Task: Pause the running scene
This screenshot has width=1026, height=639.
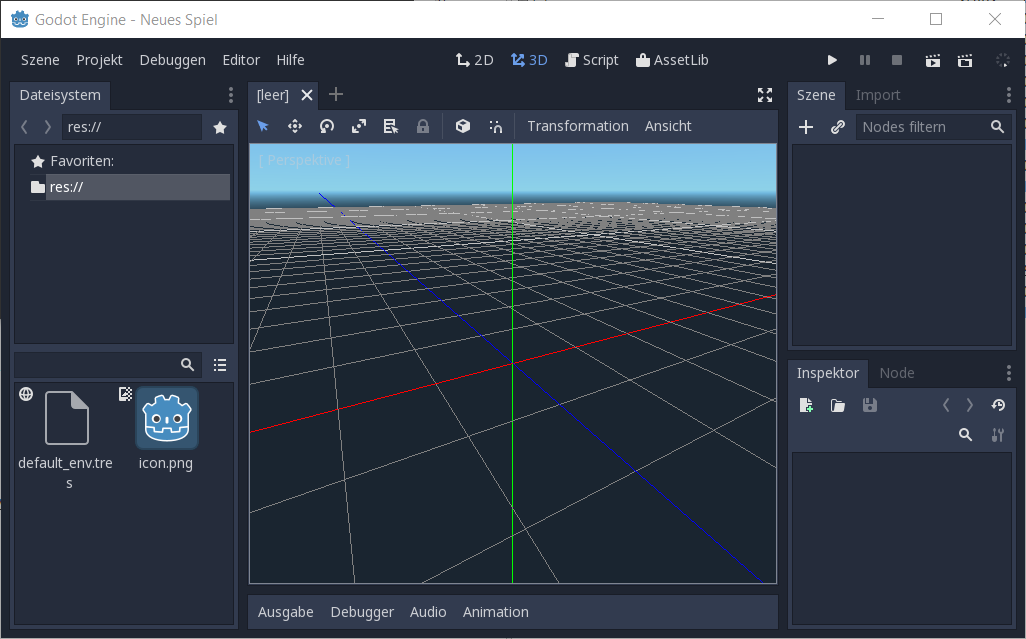Action: [865, 60]
